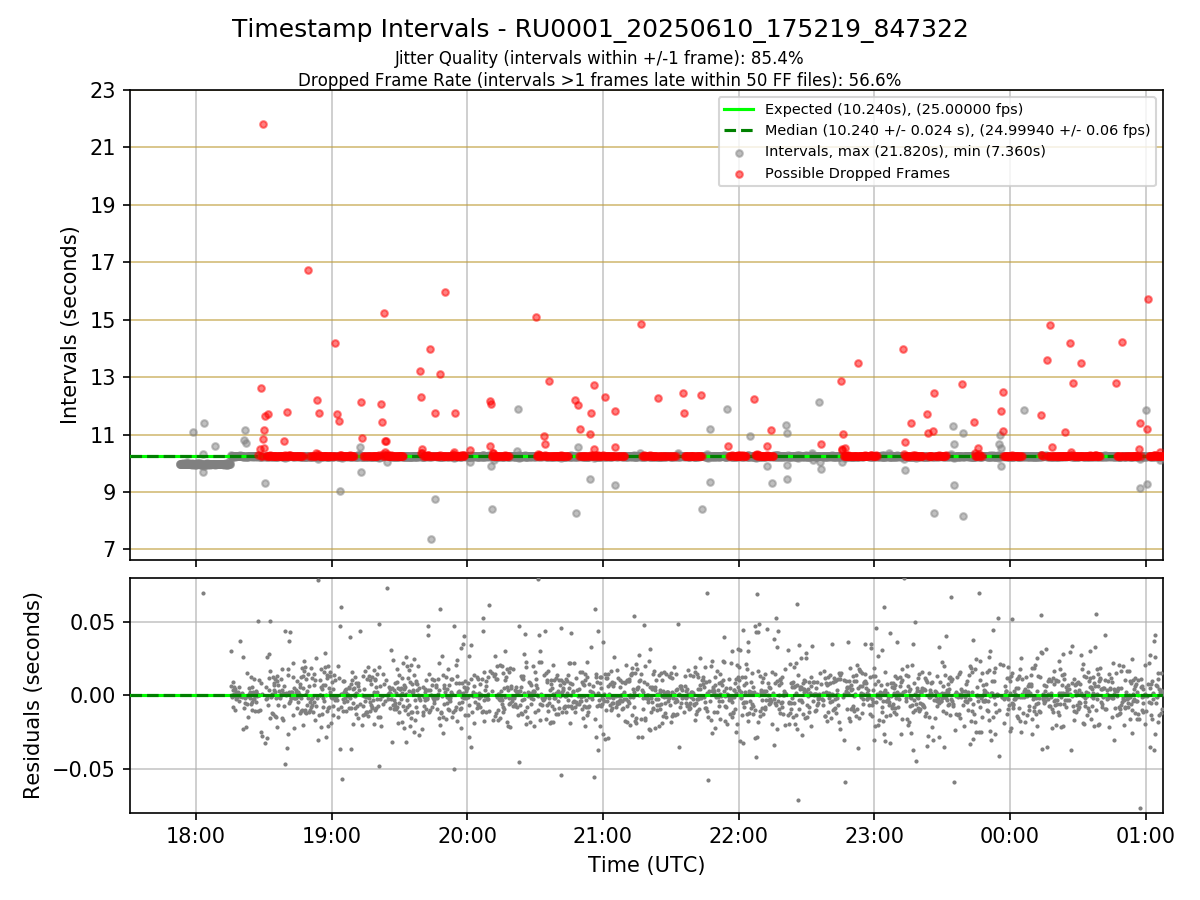Click the 'Residuals (seconds)' y-axis label
Screen dimensions: 1200x900
click(33, 695)
